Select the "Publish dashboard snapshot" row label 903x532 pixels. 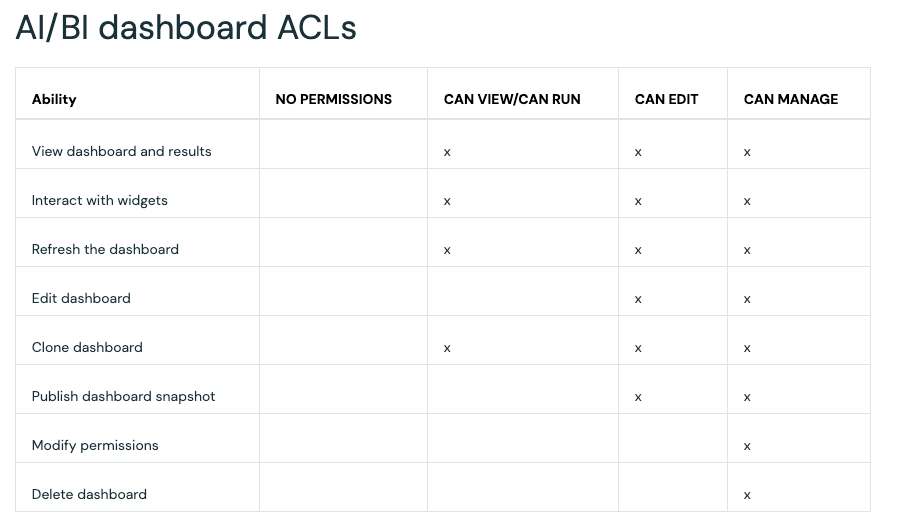[x=124, y=397]
